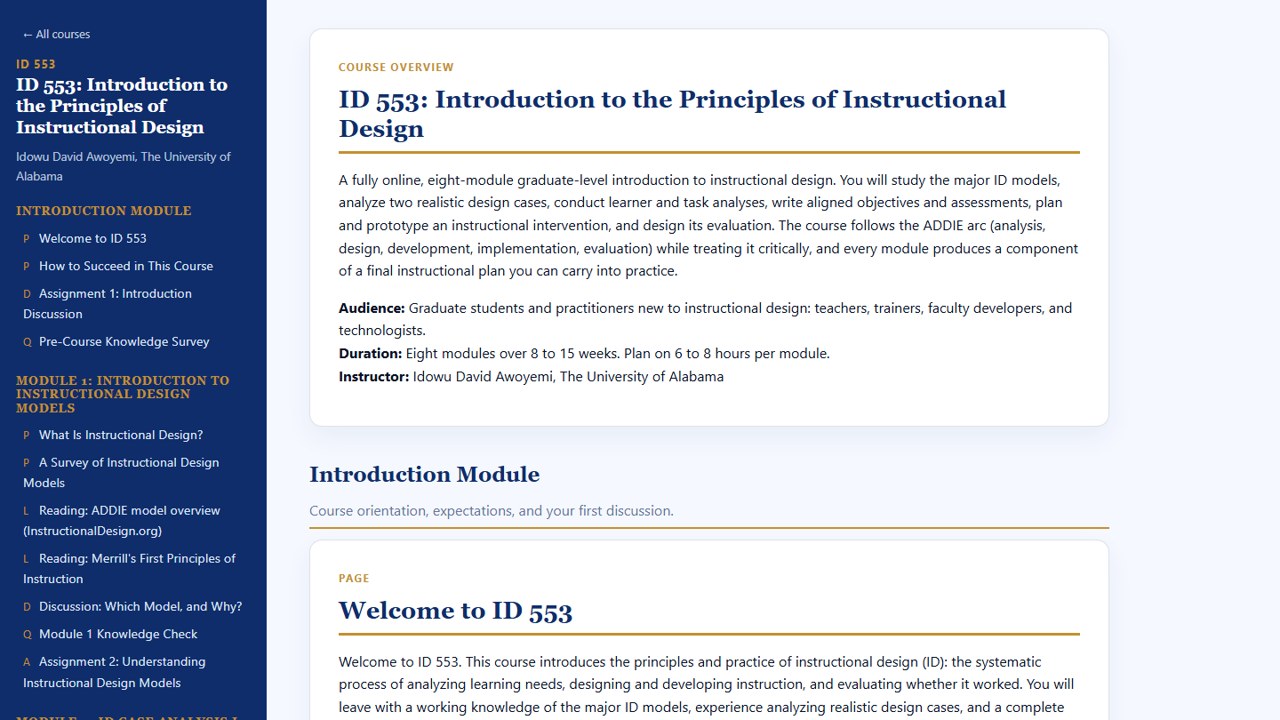This screenshot has height=720, width=1280.
Task: Click instructor name under sidebar title
Action: click(123, 166)
